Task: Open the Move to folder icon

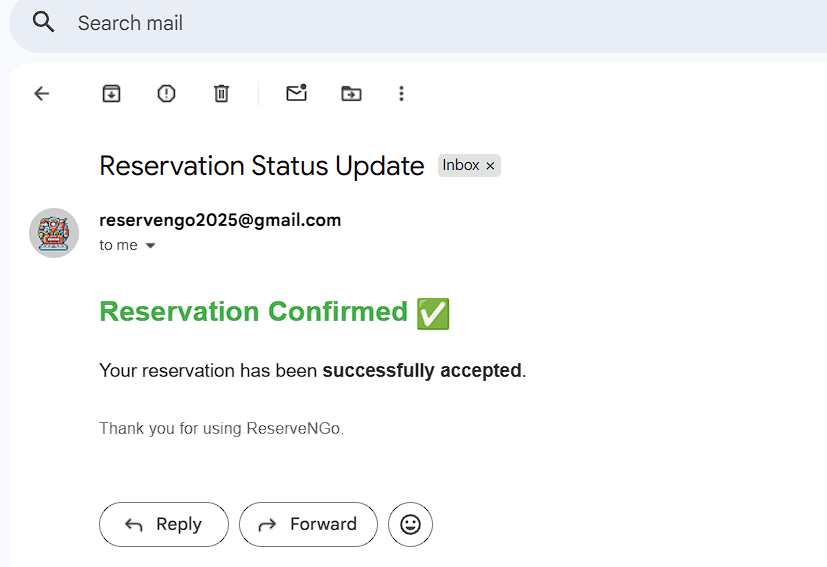Action: pos(351,93)
